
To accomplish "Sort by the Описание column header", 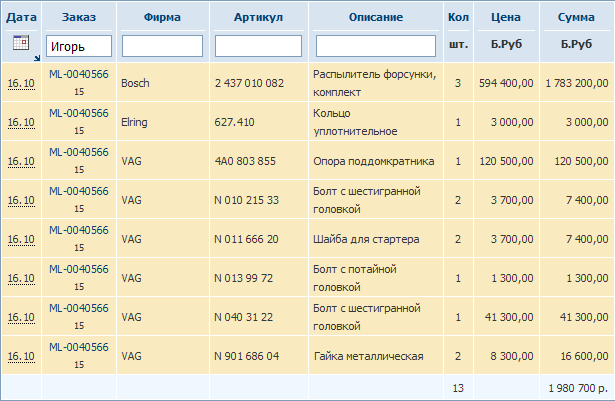I will [376, 18].
